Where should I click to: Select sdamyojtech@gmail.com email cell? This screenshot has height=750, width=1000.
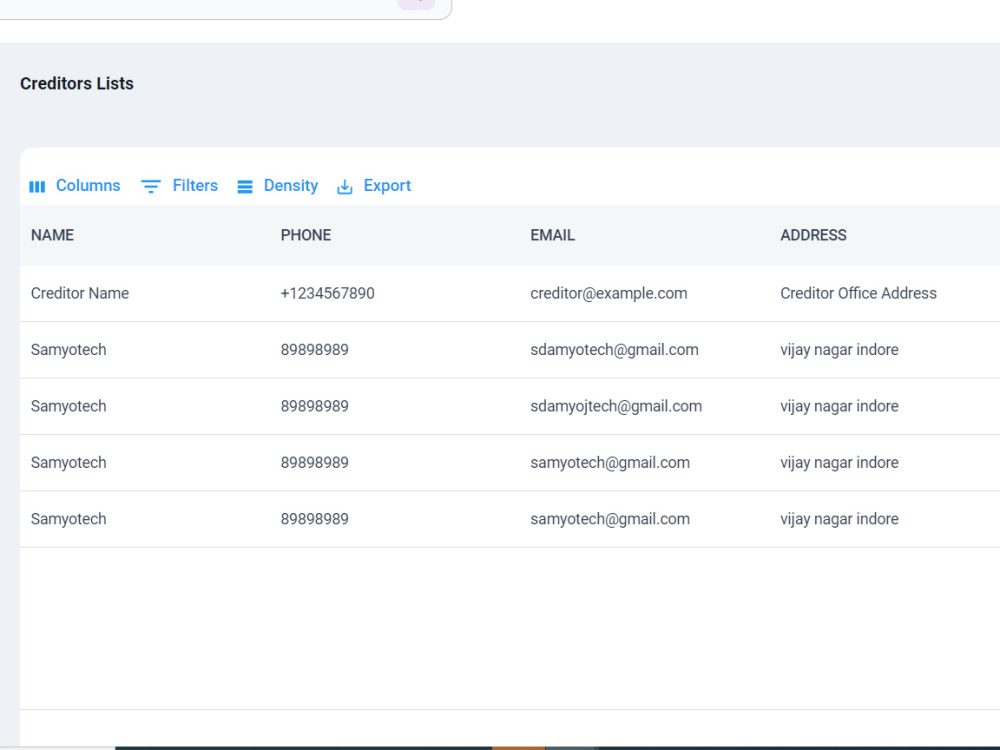coord(616,406)
